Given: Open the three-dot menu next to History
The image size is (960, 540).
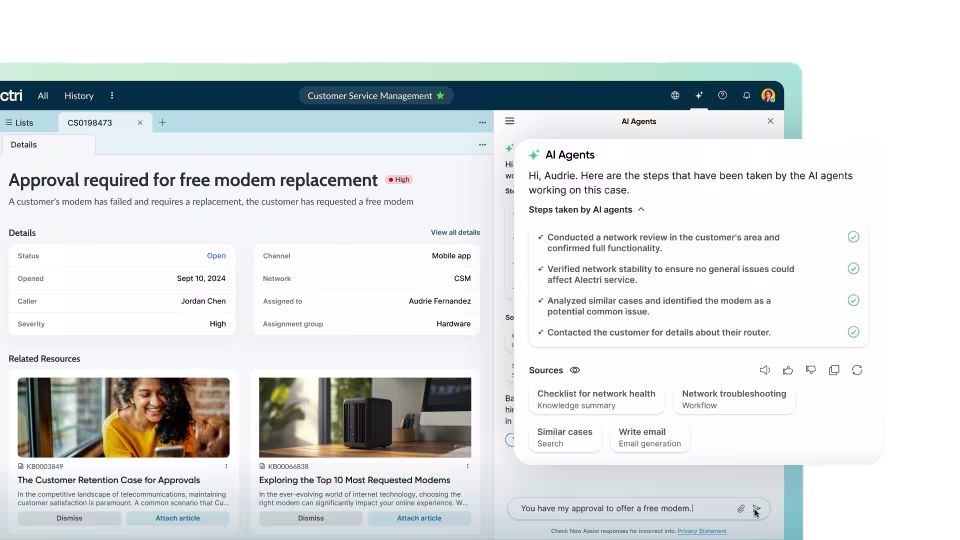Looking at the screenshot, I should point(112,96).
